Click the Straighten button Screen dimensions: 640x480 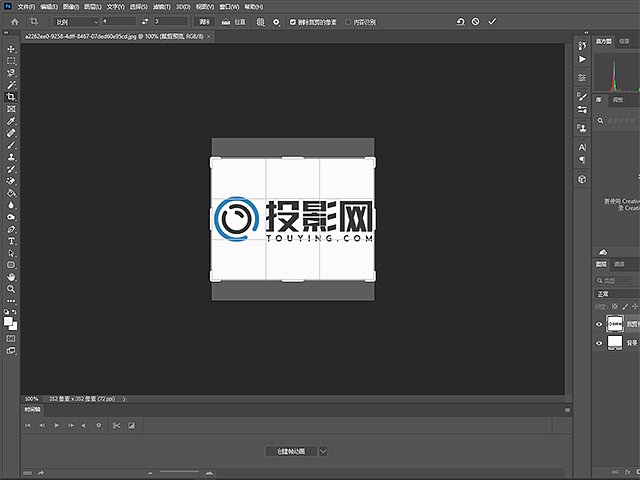coord(233,22)
